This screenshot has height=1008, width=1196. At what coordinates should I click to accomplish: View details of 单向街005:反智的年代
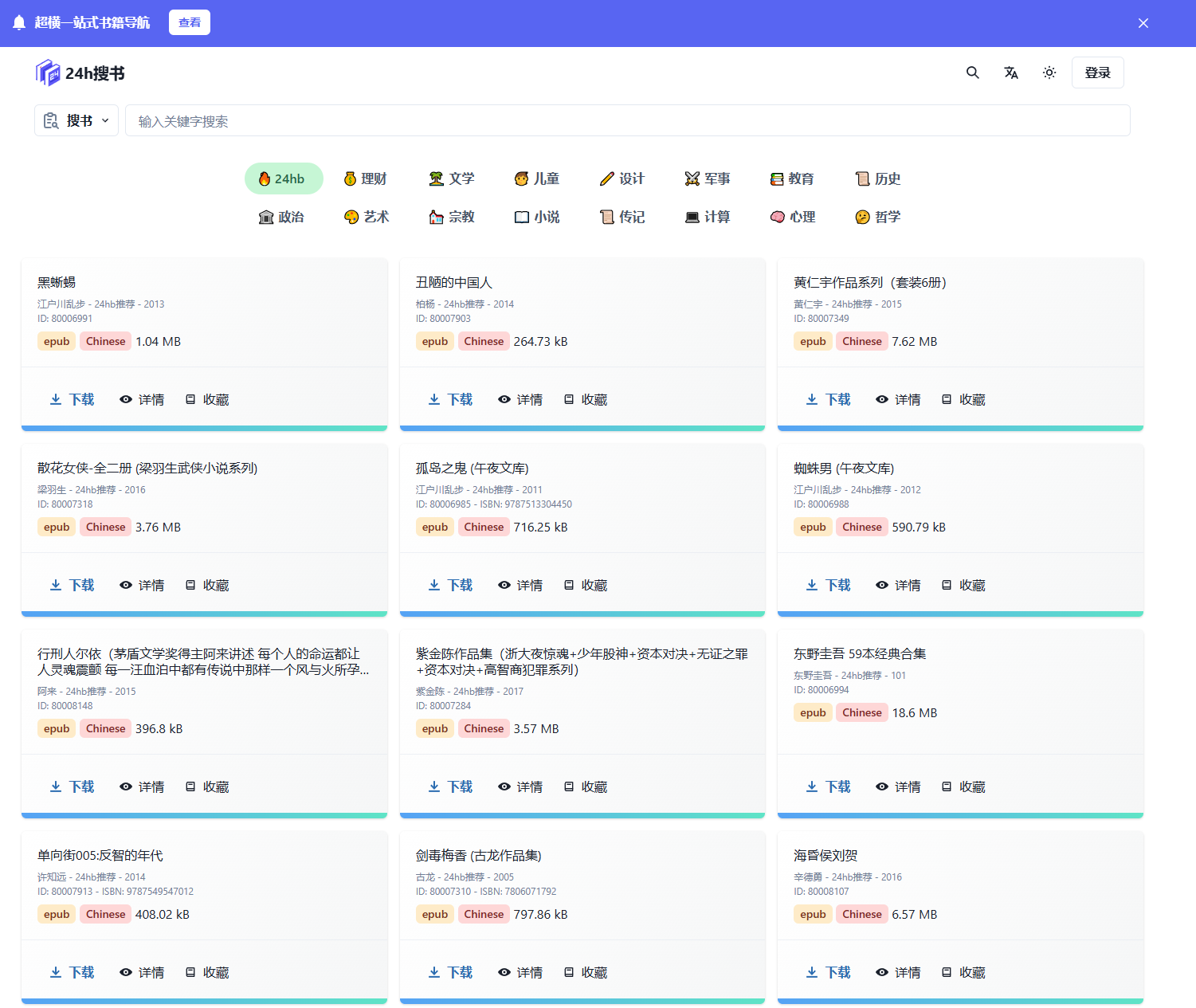tap(143, 972)
